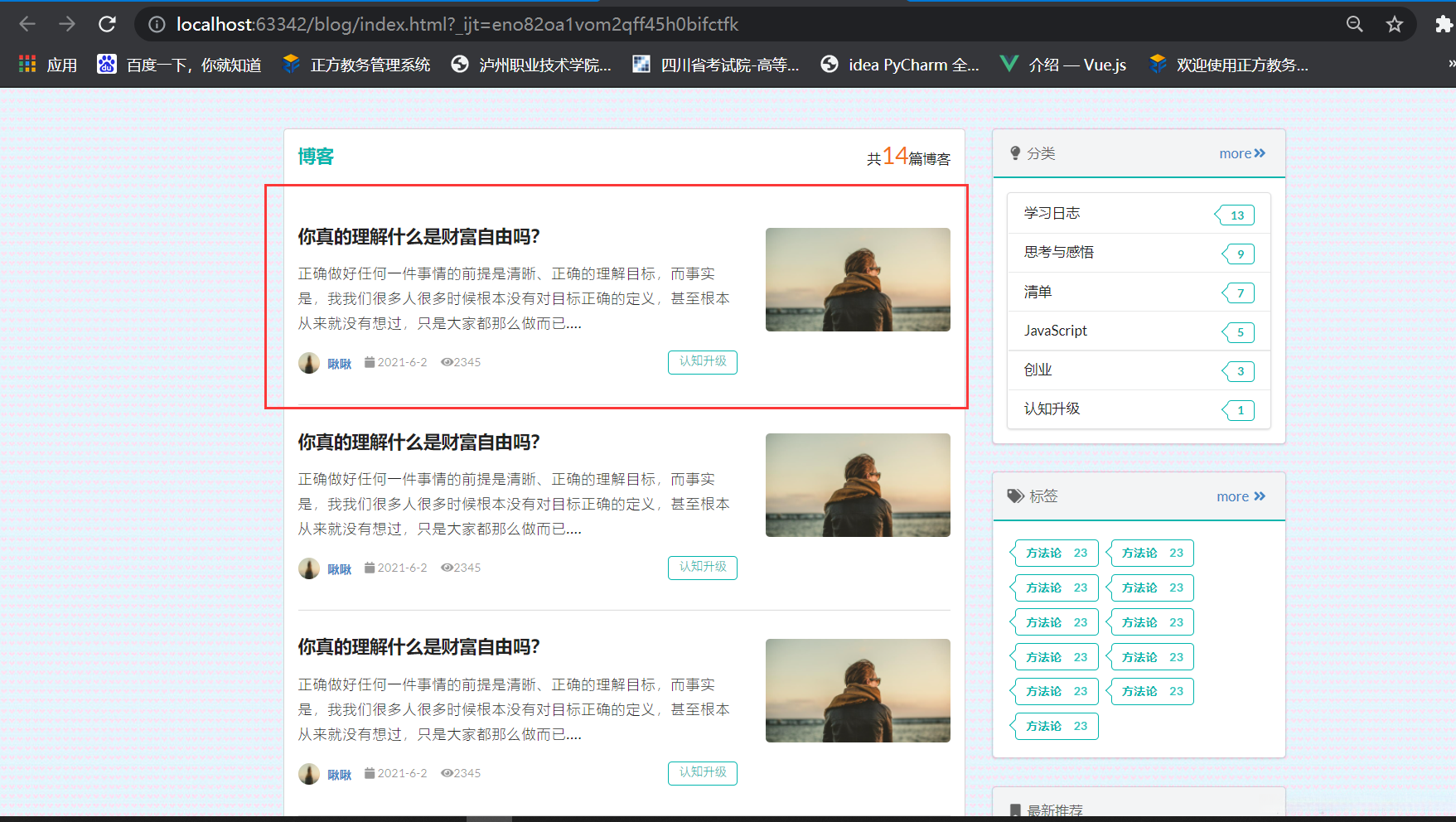Screen dimensions: 1456x822
Task: Bookmark this page using the star icon
Action: click(1395, 24)
